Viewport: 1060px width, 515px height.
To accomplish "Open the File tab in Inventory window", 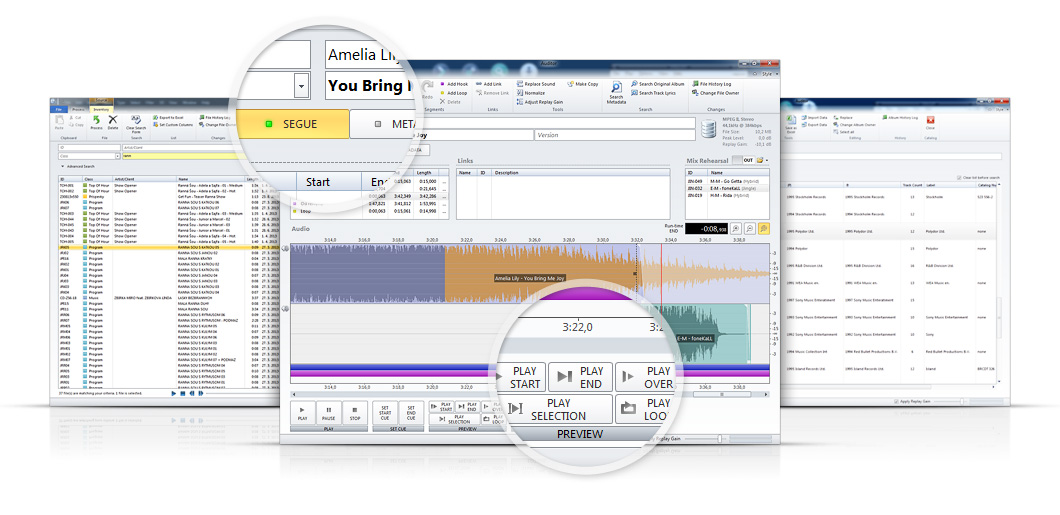I will 59,109.
